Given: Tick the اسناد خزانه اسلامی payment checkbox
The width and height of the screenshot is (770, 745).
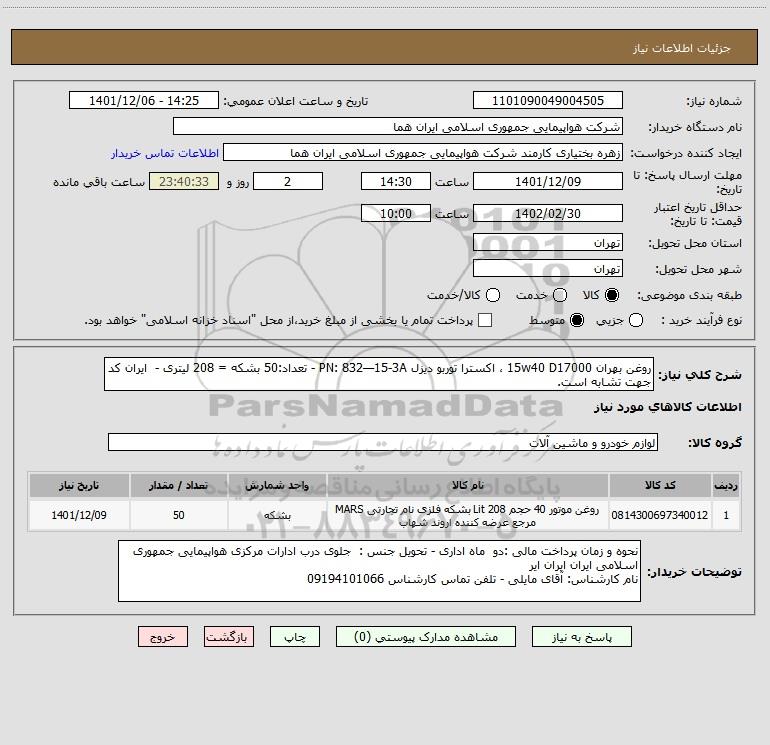Looking at the screenshot, I should (485, 320).
